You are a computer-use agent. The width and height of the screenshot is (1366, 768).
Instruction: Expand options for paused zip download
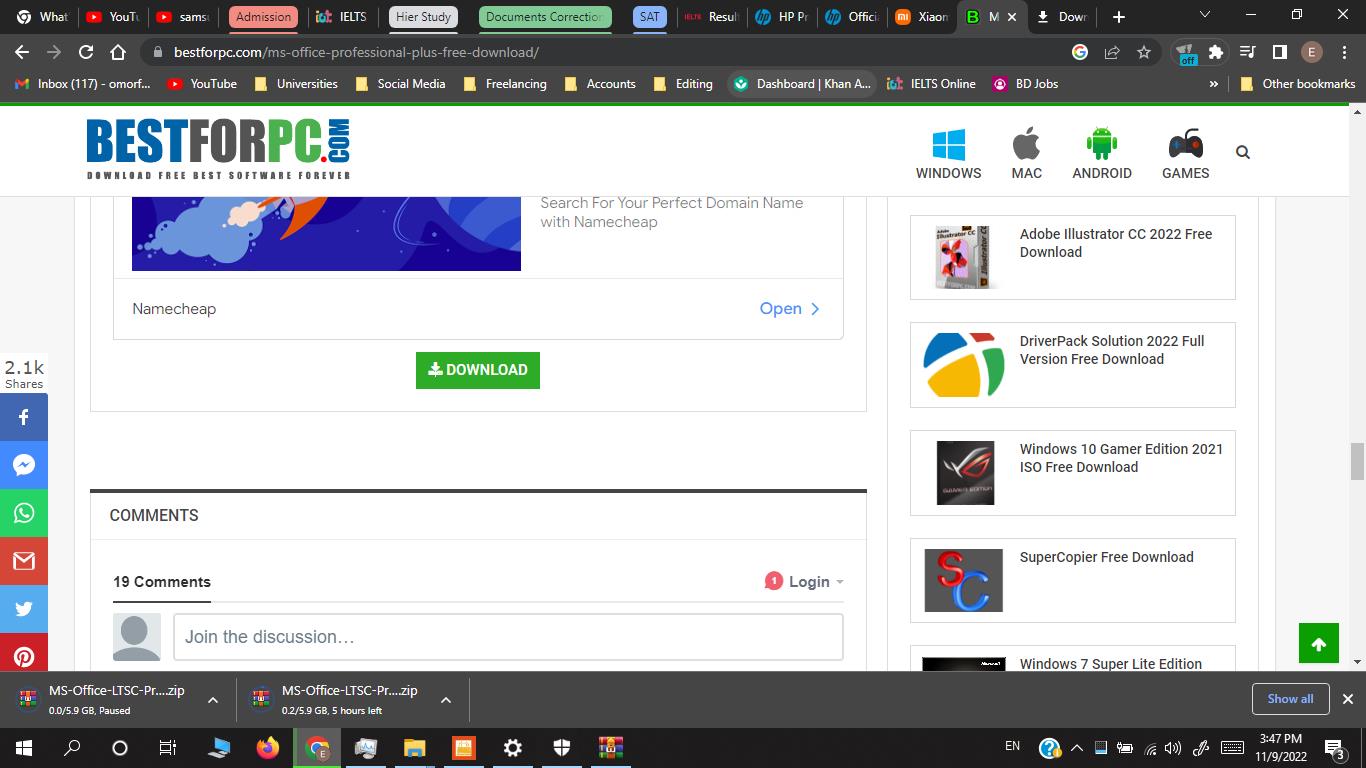213,700
